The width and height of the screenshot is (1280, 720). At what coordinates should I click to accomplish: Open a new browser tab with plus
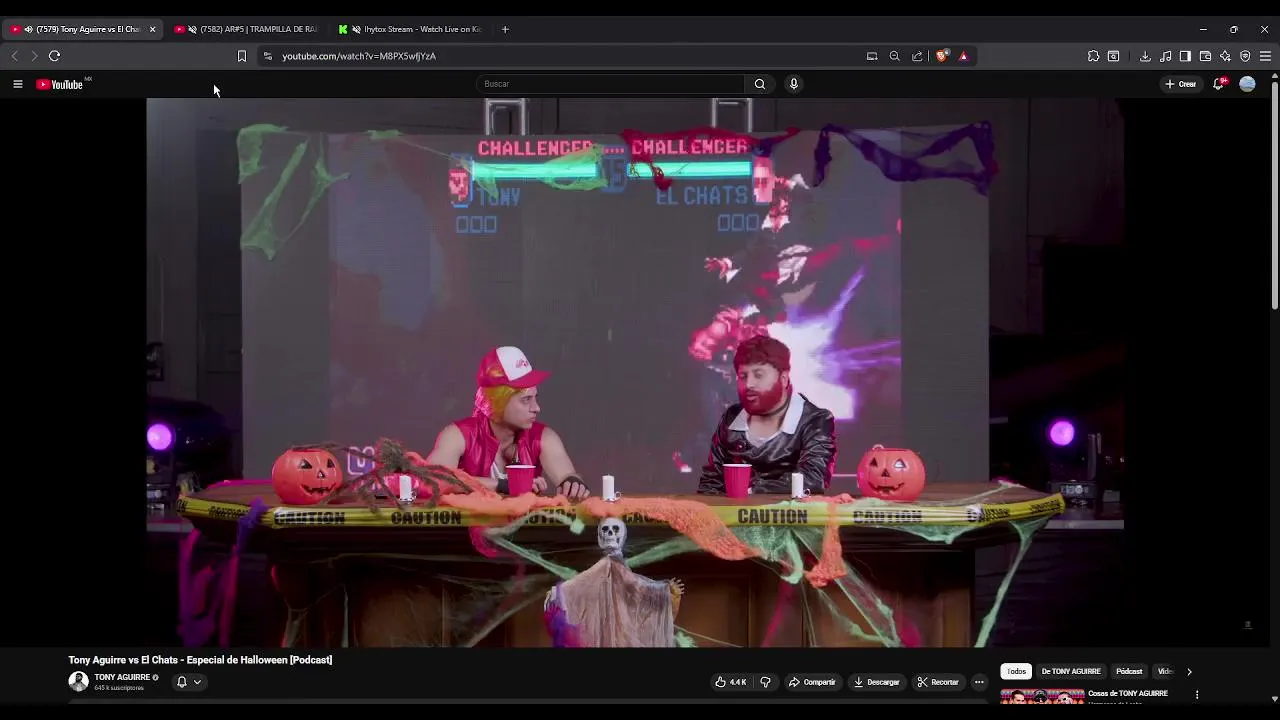click(x=505, y=29)
